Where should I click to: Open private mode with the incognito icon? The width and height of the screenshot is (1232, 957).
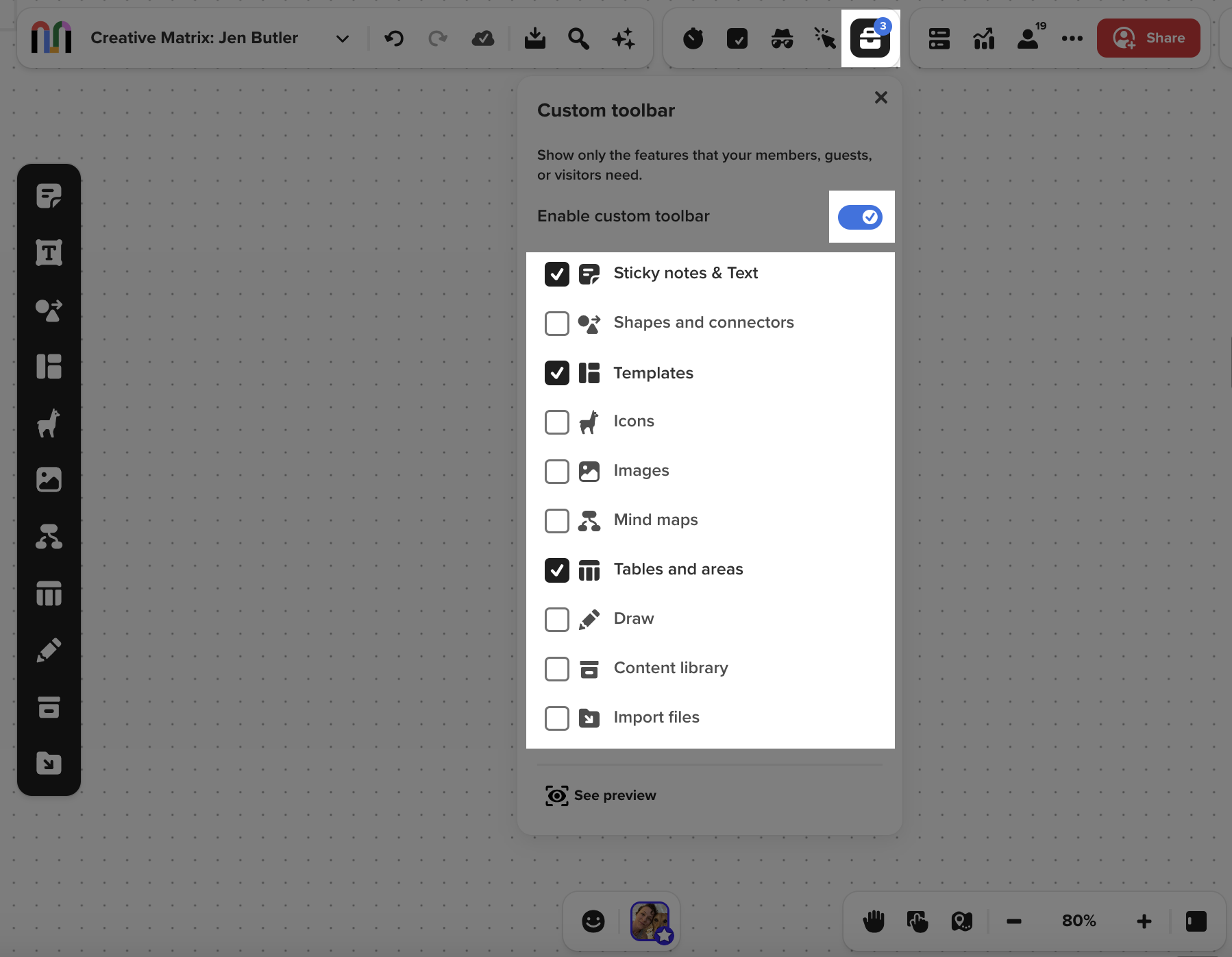(782, 38)
